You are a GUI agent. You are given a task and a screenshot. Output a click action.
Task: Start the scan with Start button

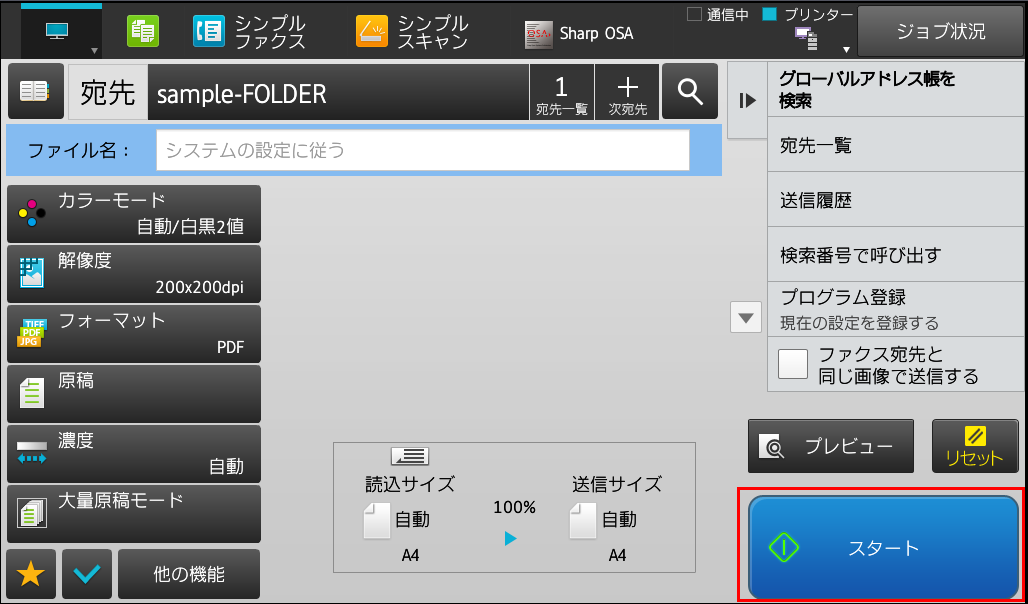pyautogui.click(x=884, y=548)
